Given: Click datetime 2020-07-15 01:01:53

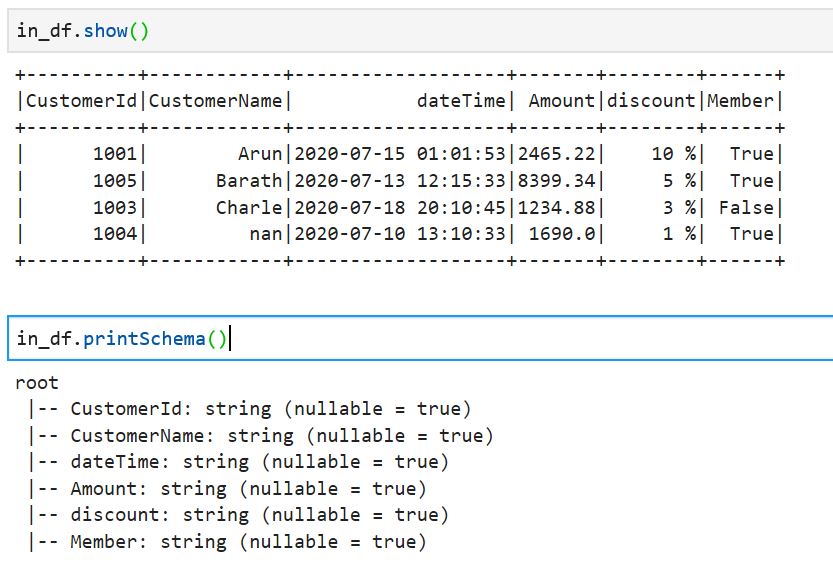Looking at the screenshot, I should click(400, 154).
